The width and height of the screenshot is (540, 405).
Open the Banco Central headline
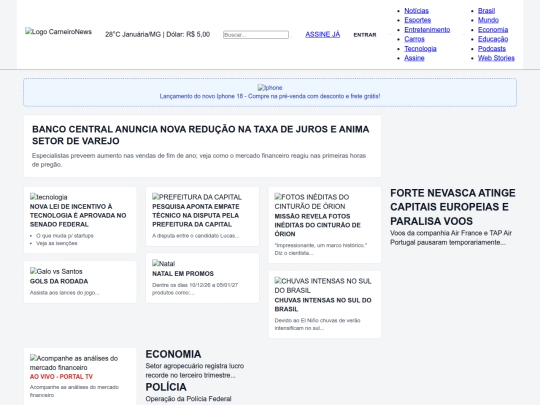(x=201, y=135)
